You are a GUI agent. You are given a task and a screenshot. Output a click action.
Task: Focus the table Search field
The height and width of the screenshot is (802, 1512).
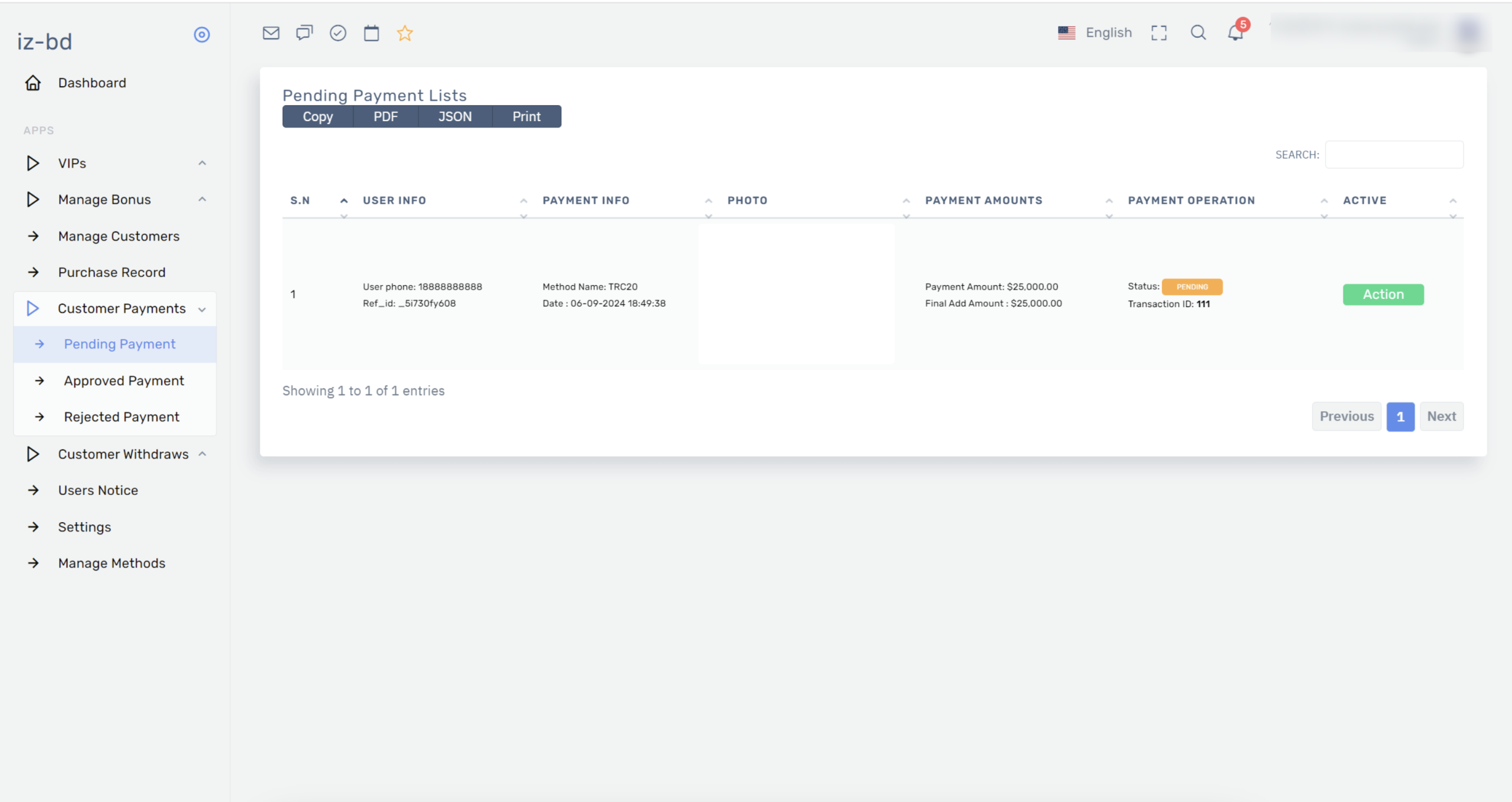point(1394,155)
